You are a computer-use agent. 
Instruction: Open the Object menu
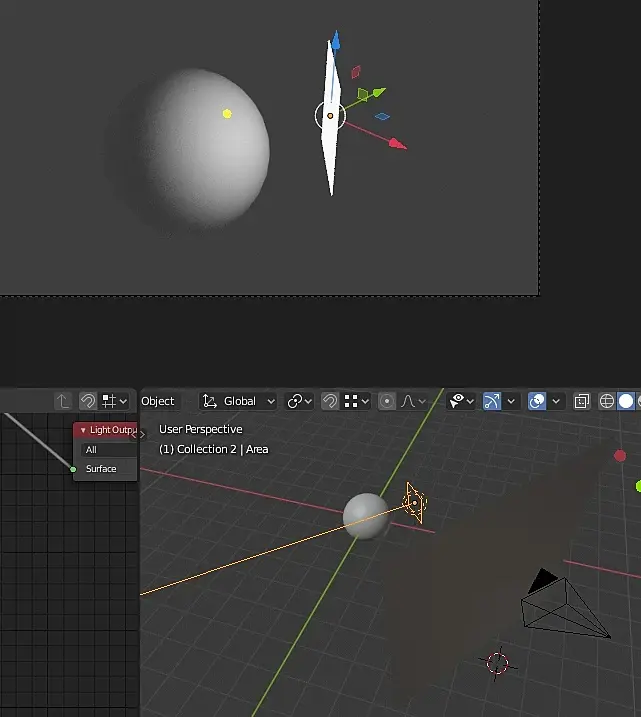point(158,401)
